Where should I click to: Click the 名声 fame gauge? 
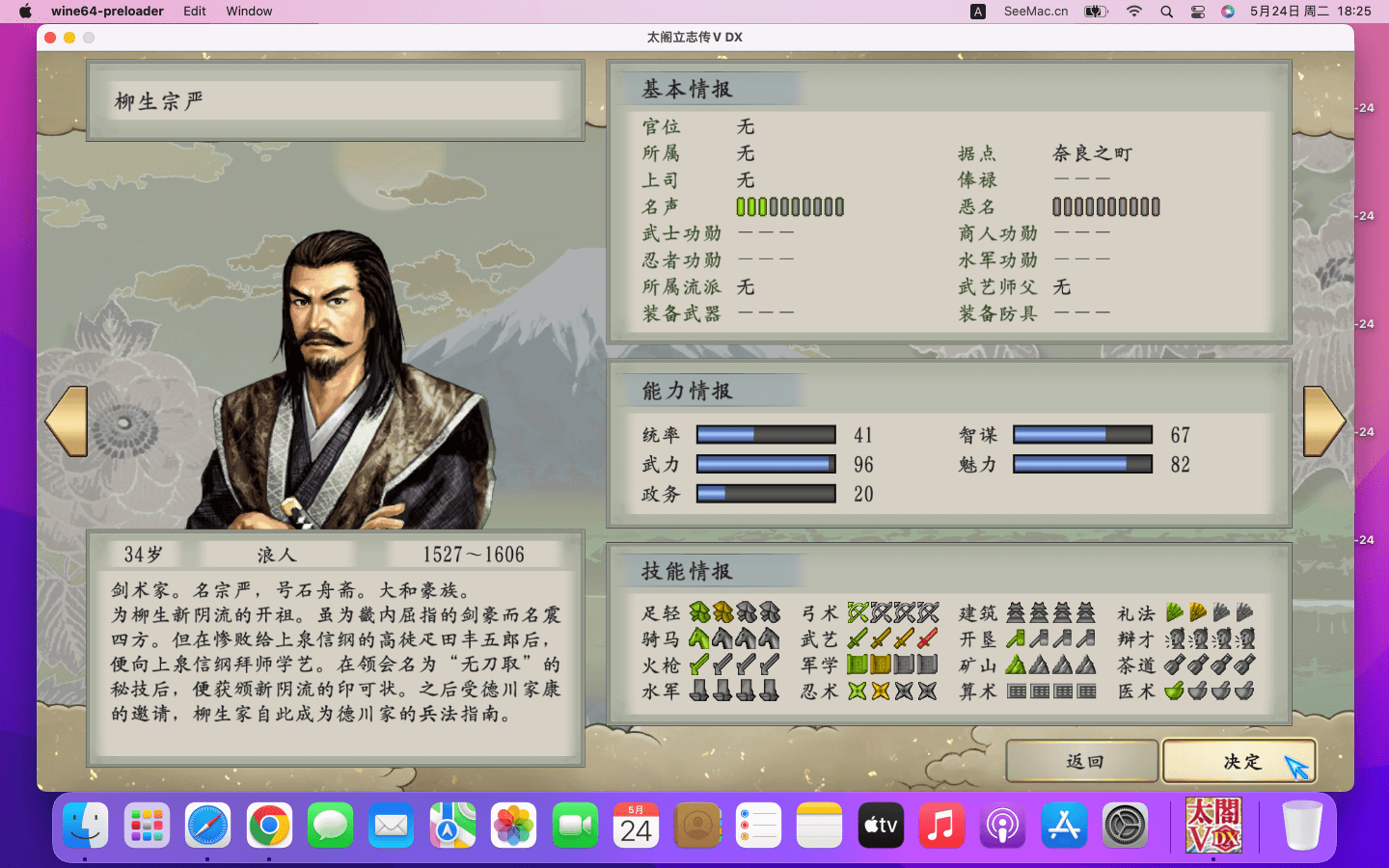pyautogui.click(x=790, y=206)
